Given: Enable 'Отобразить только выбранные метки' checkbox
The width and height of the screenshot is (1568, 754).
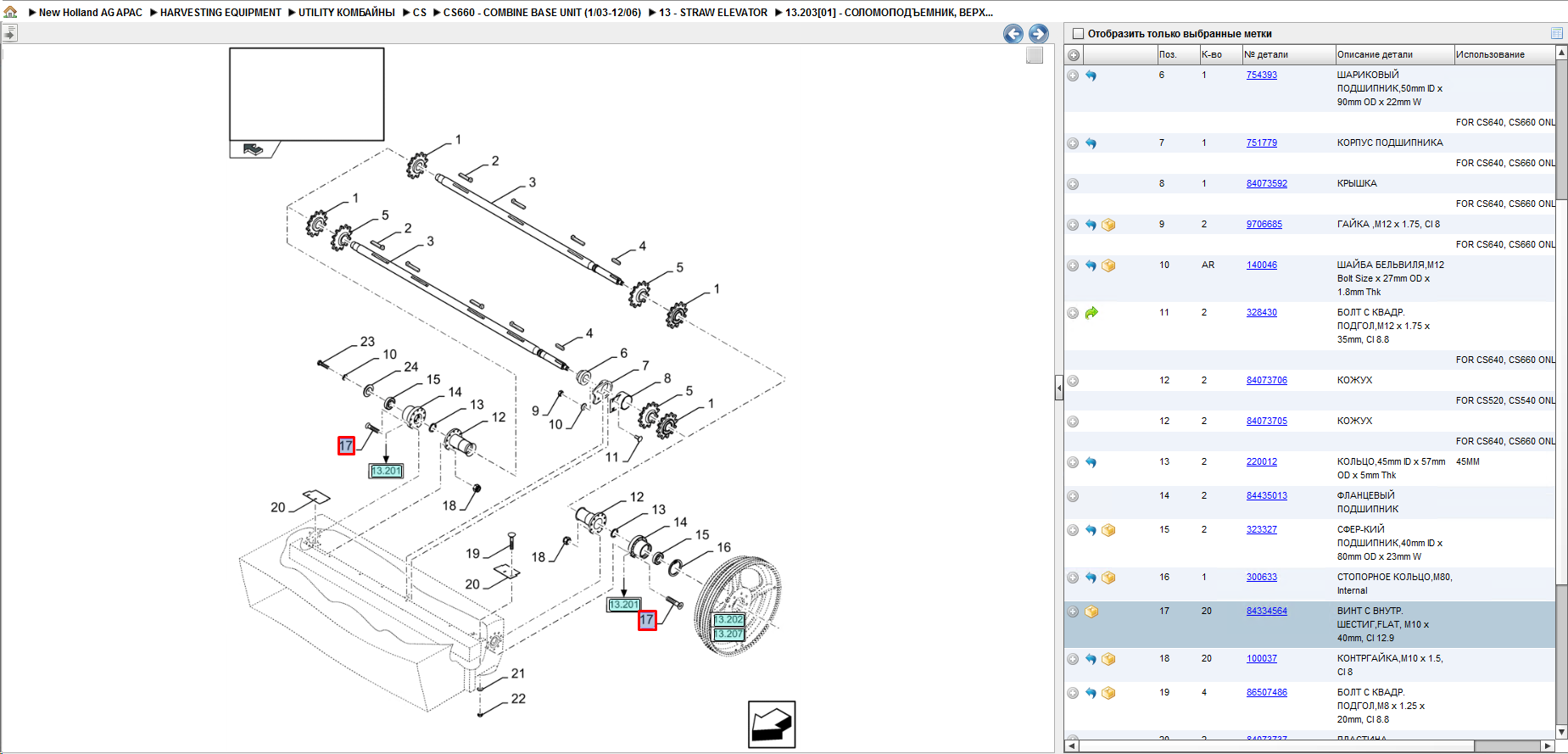Looking at the screenshot, I should click(x=1079, y=34).
